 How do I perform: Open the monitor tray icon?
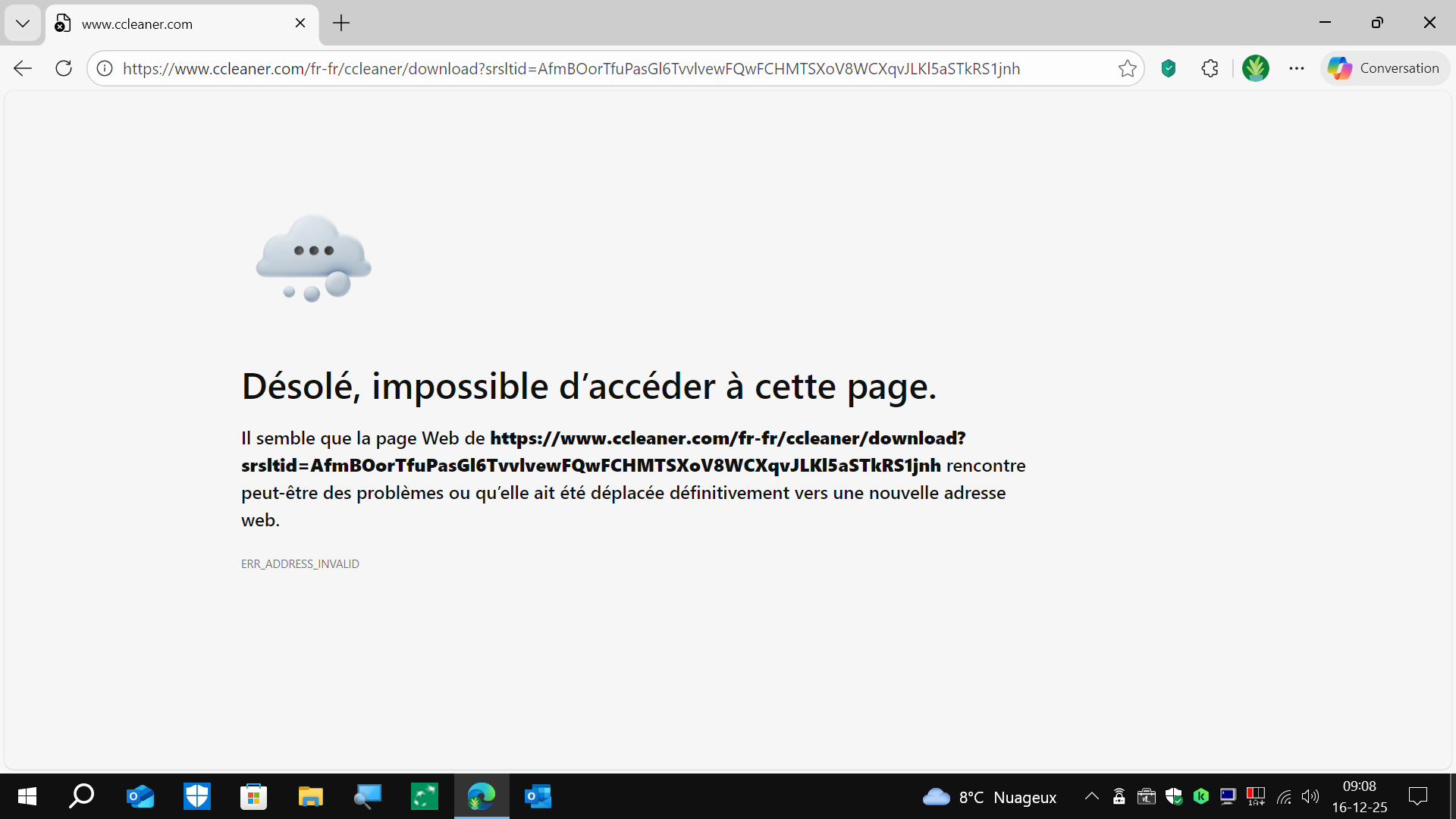[x=1228, y=796]
